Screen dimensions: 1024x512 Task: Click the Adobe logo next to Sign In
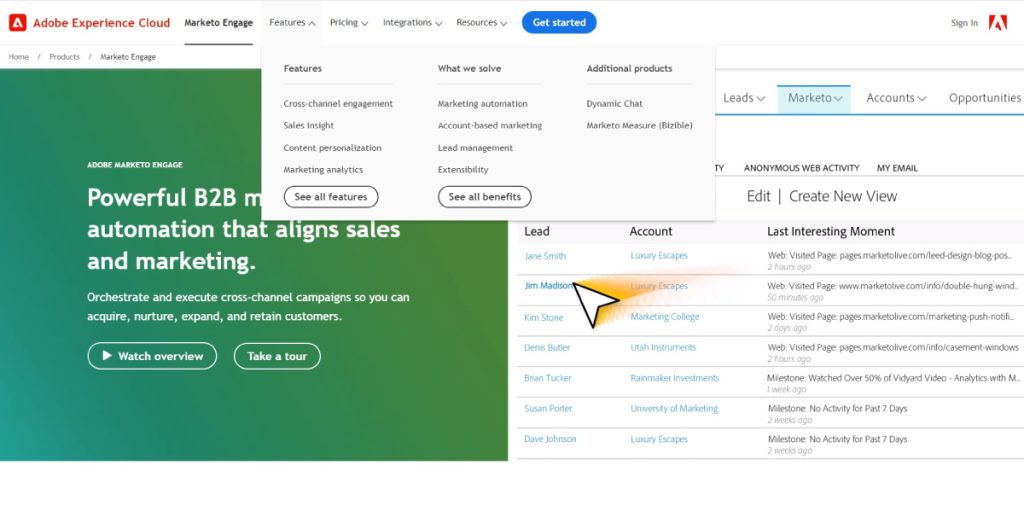[x=997, y=23]
